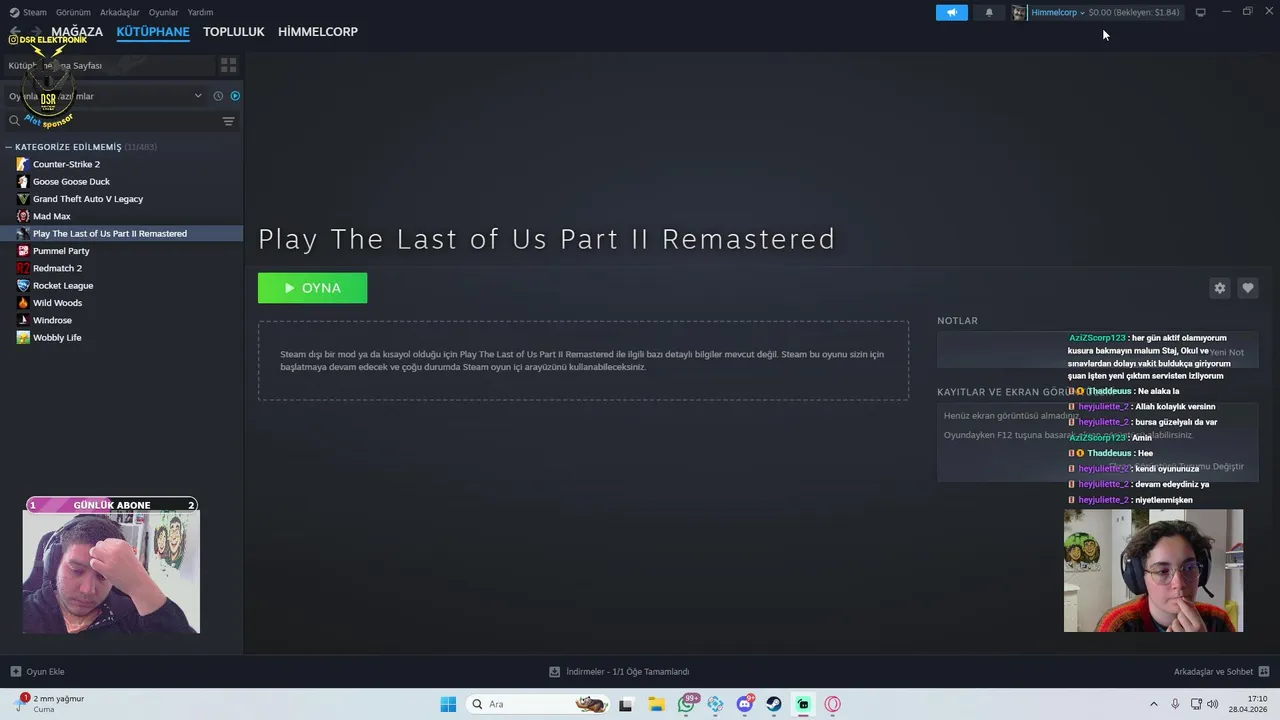This screenshot has height=720, width=1280.
Task: Click the green OYNA play button
Action: [x=312, y=288]
